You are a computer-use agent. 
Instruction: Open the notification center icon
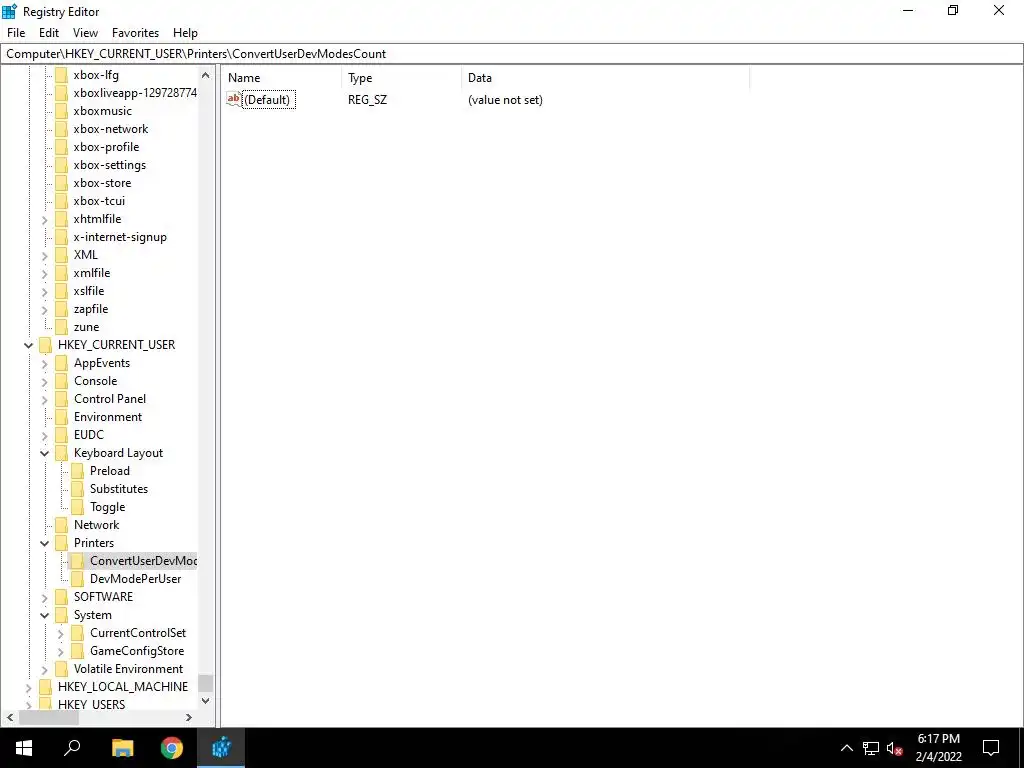click(x=991, y=748)
